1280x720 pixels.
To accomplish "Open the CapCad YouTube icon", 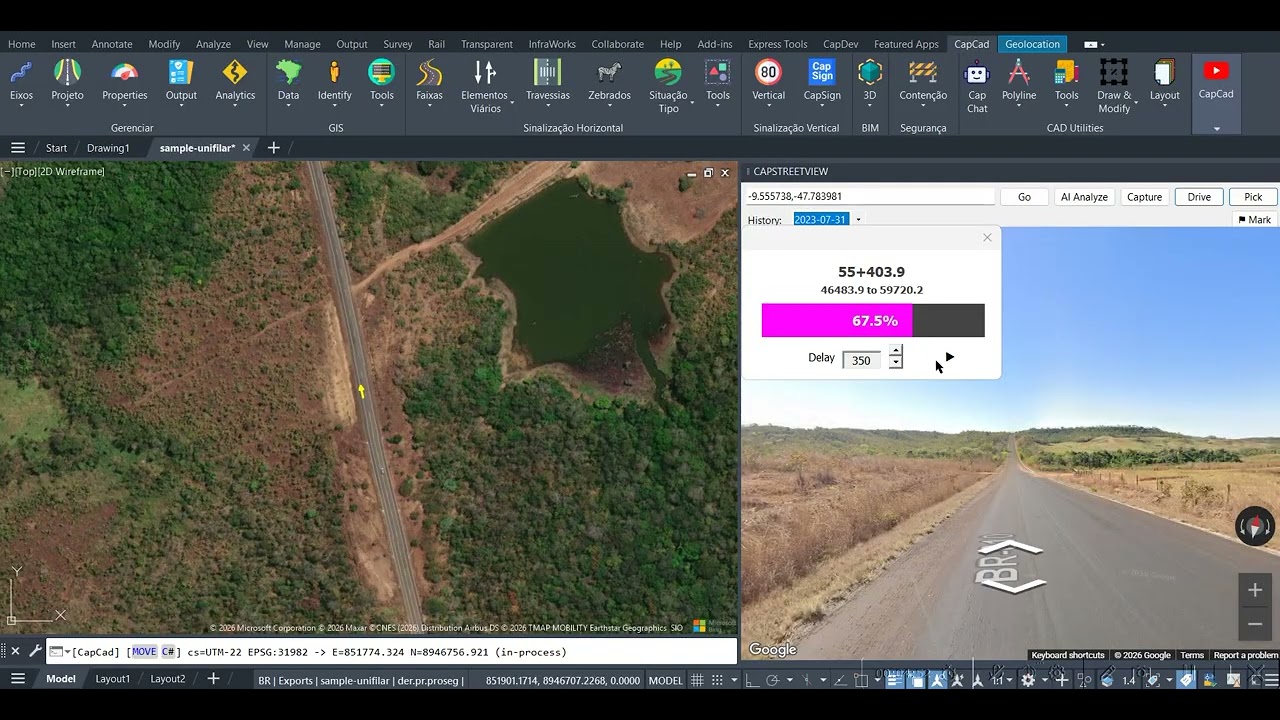I will click(1216, 71).
